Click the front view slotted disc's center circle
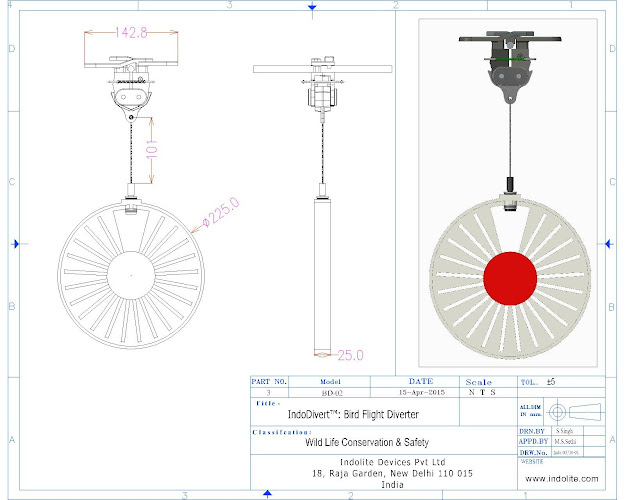The height and width of the screenshot is (500, 625). click(x=131, y=275)
